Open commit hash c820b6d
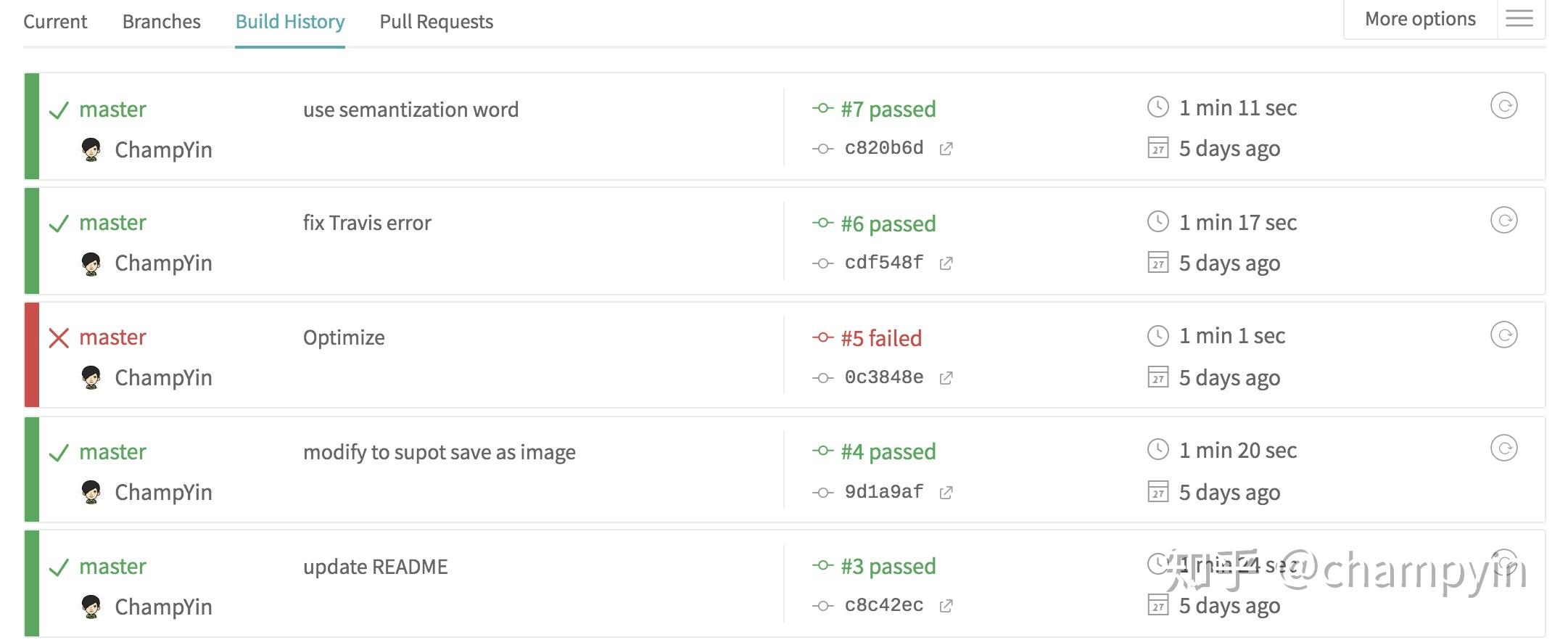 point(883,148)
